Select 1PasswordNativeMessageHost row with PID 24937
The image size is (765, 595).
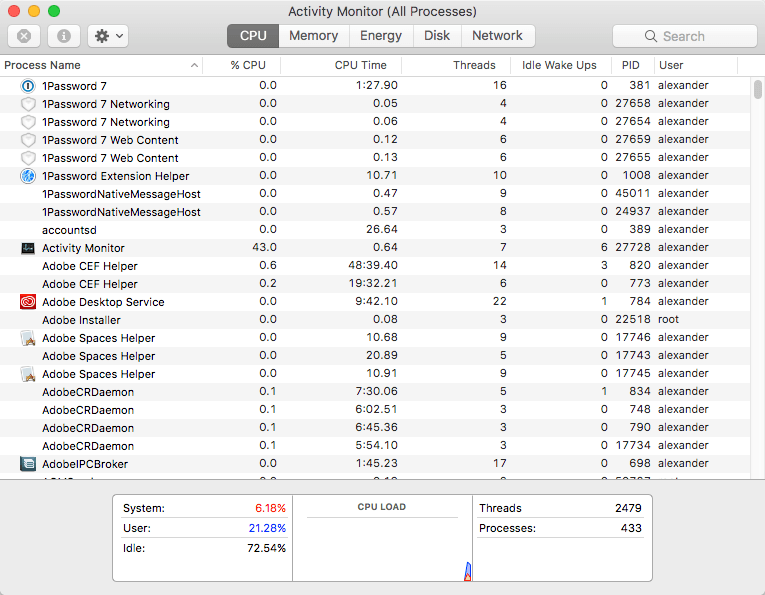pyautogui.click(x=375, y=212)
